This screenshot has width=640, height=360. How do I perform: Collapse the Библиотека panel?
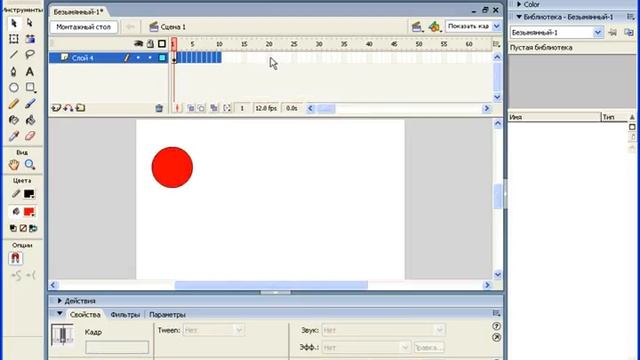519,17
